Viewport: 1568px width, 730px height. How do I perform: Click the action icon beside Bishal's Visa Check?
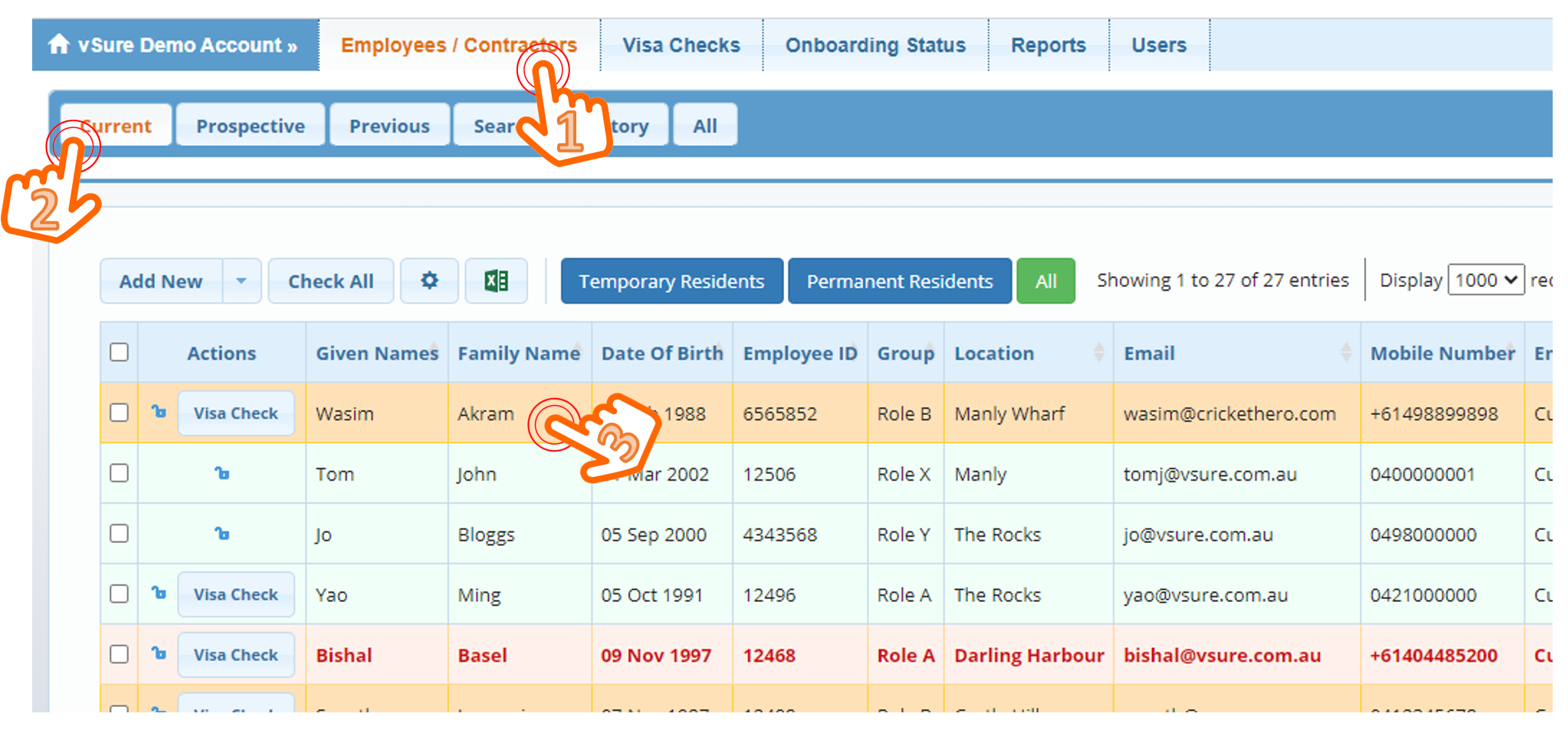[x=159, y=653]
